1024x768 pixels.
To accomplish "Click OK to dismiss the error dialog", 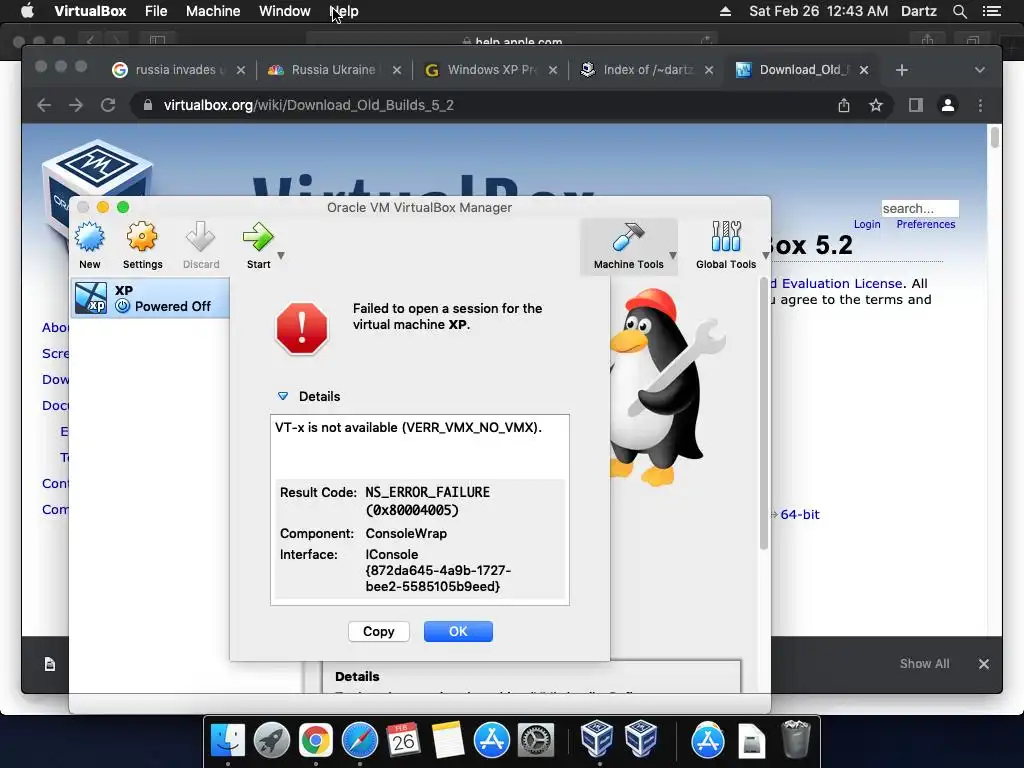I will coord(458,632).
